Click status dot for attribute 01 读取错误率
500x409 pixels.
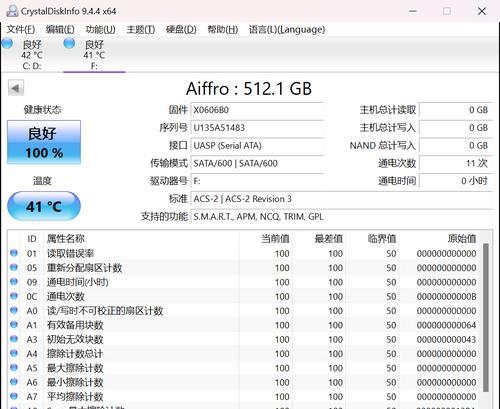click(14, 253)
